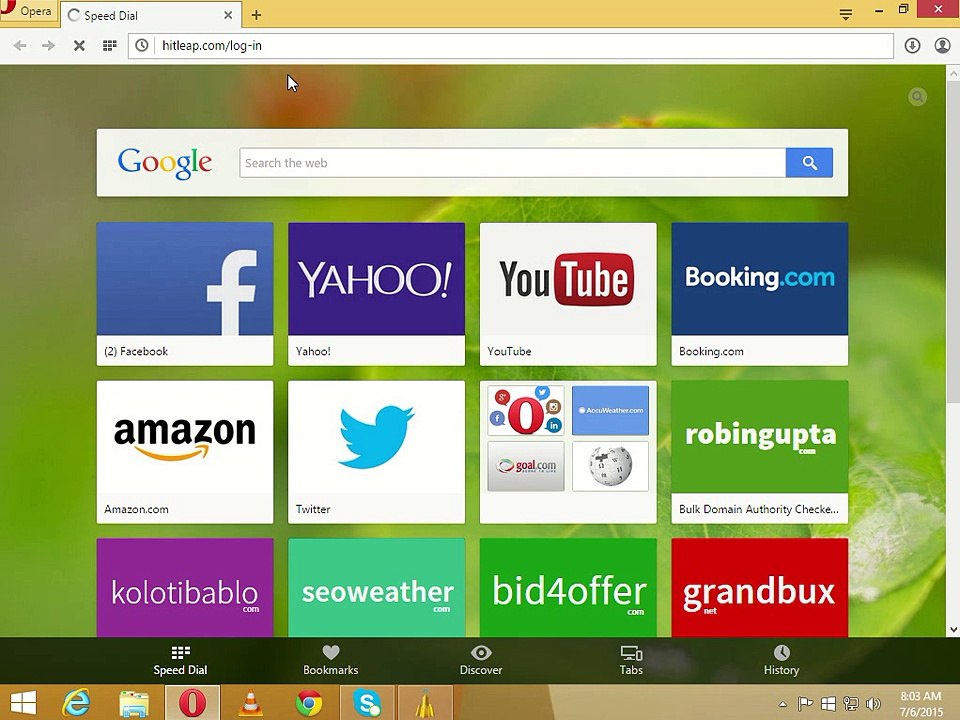Open the volume speaker tray icon

point(873,703)
